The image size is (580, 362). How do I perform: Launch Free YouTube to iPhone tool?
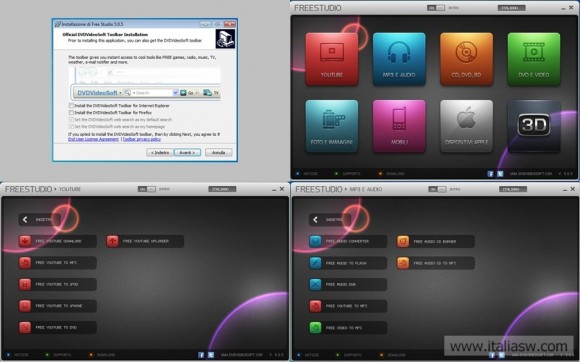(x=58, y=306)
